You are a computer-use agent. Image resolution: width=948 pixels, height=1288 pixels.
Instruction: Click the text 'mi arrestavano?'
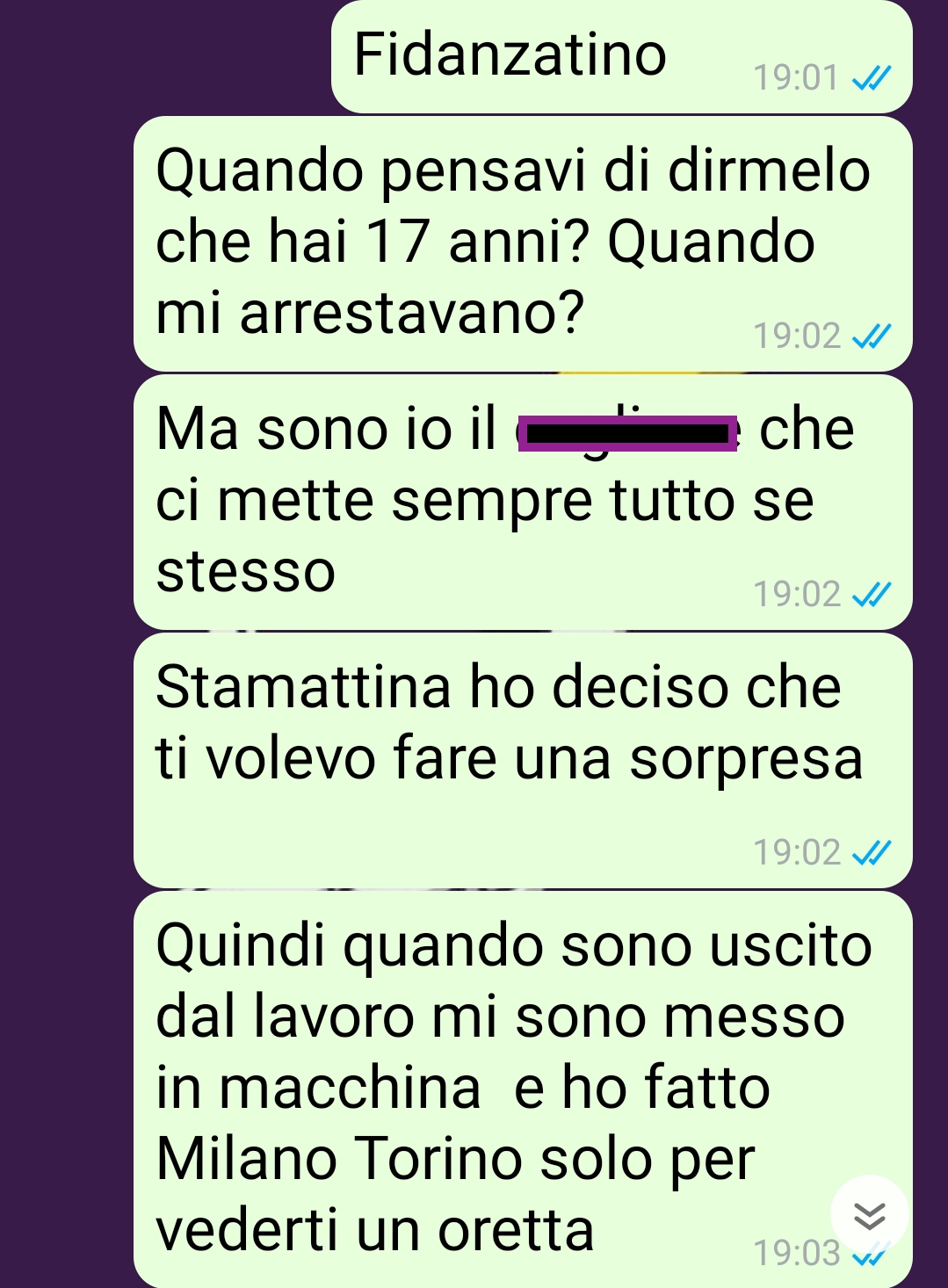pyautogui.click(x=370, y=314)
